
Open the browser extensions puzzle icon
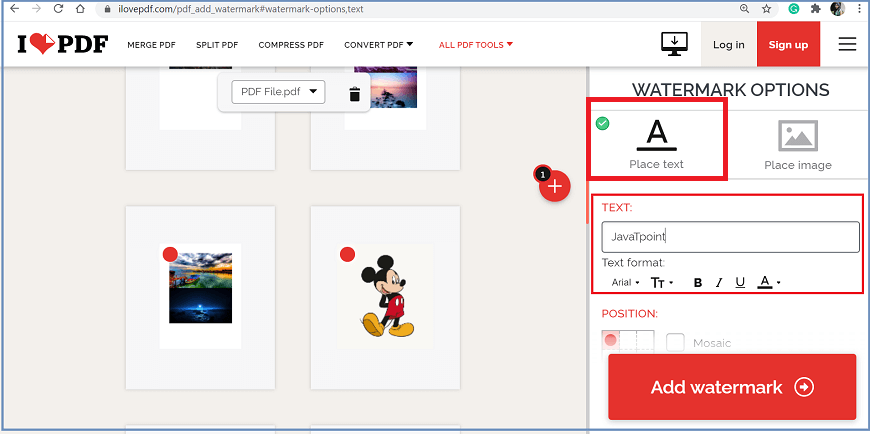pyautogui.click(x=816, y=9)
